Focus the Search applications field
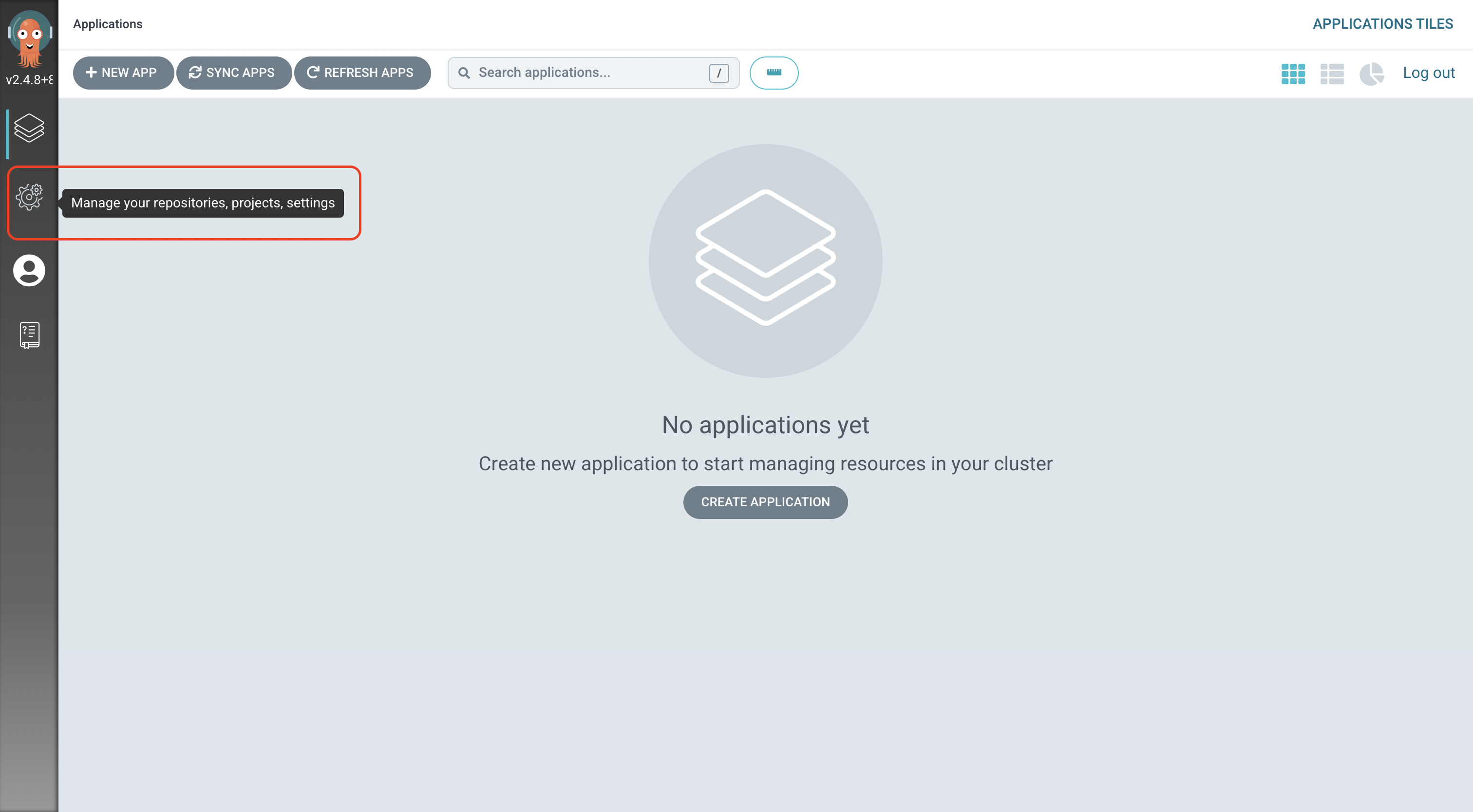The image size is (1473, 812). pos(593,73)
